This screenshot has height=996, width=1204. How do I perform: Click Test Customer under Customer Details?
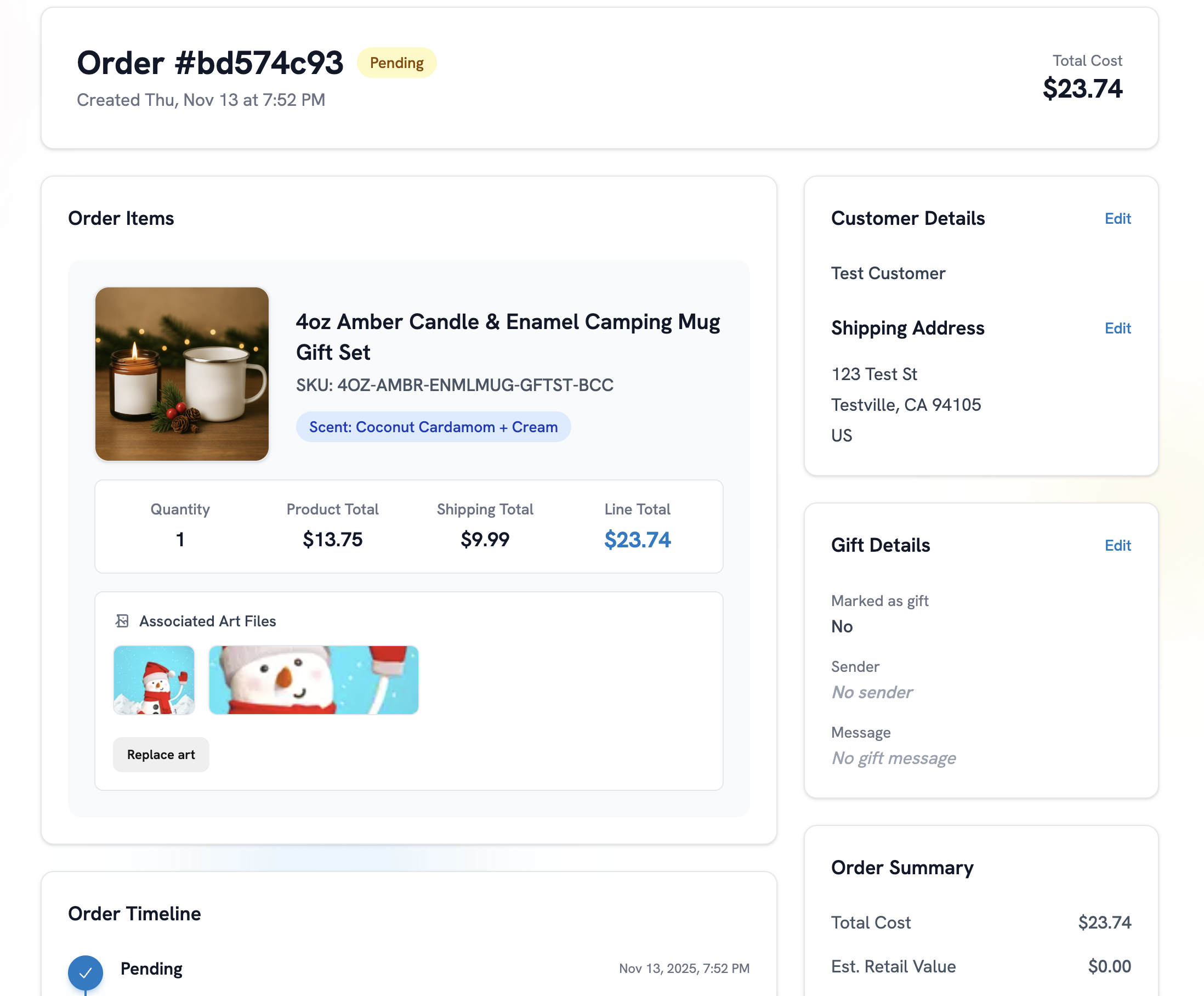pyautogui.click(x=888, y=273)
